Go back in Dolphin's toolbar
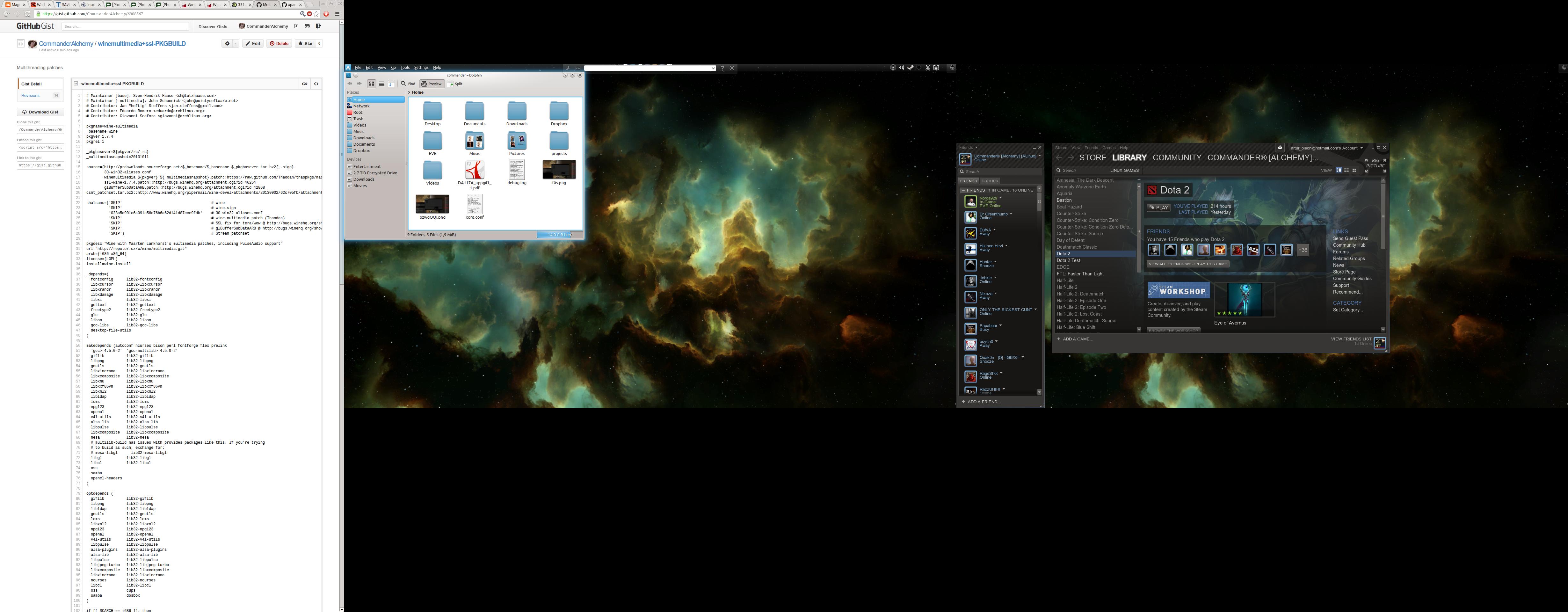The width and height of the screenshot is (1568, 612). pos(349,84)
